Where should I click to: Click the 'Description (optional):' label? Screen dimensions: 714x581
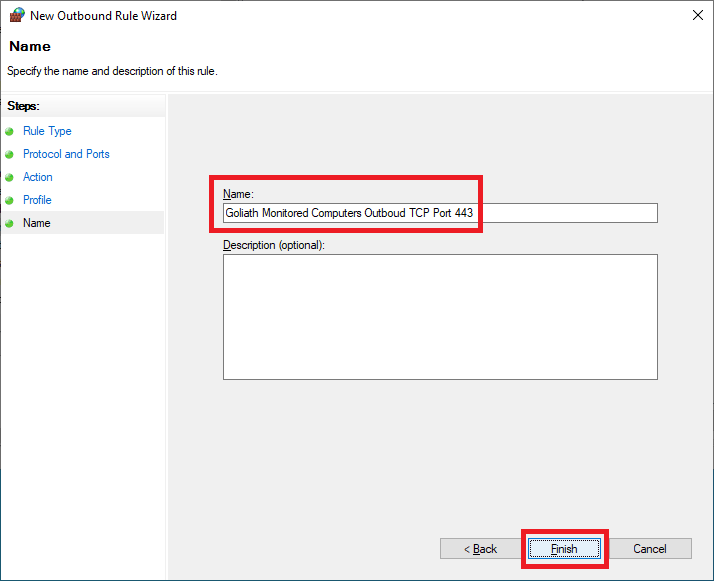274,245
